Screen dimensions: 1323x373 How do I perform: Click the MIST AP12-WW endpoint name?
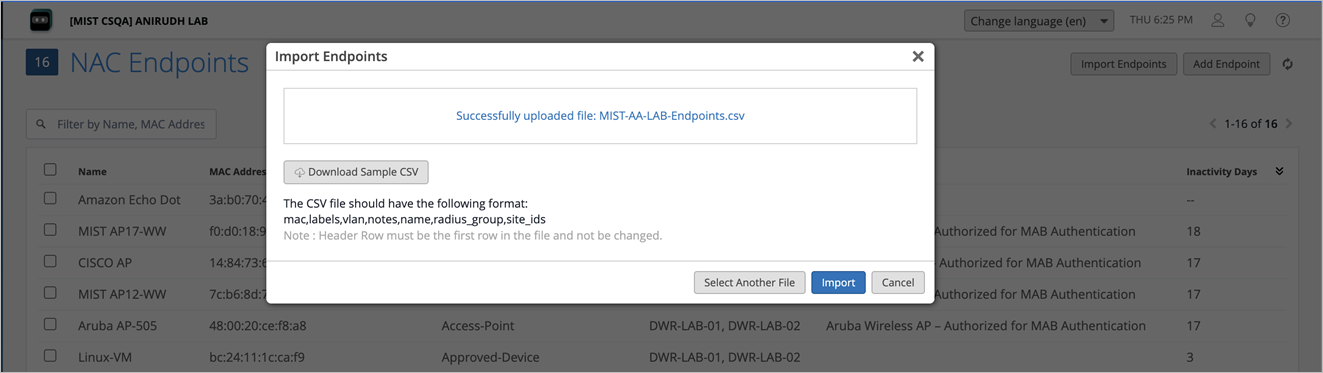(x=122, y=294)
